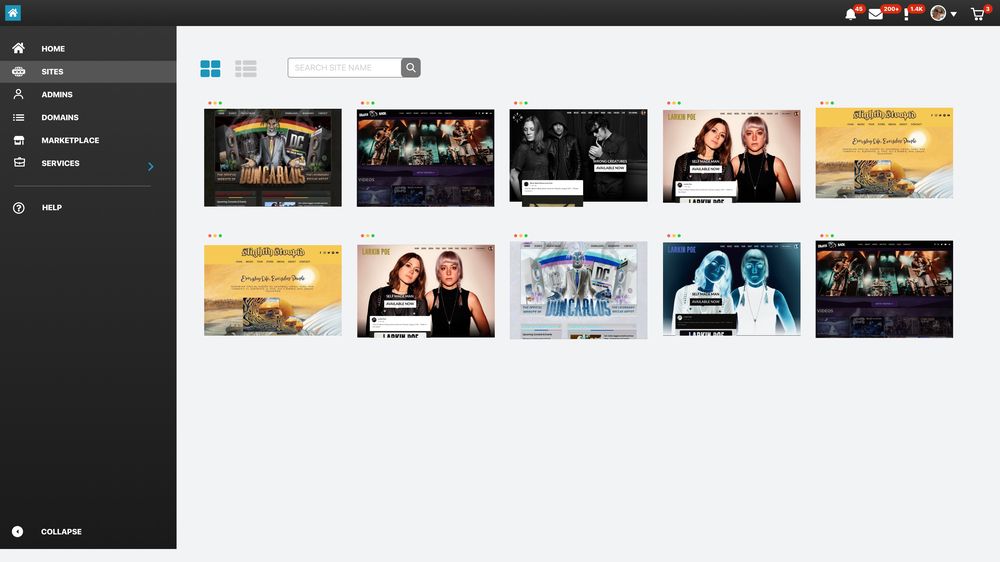Viewport: 1000px width, 562px height.
Task: Switch to list view
Action: 246,68
